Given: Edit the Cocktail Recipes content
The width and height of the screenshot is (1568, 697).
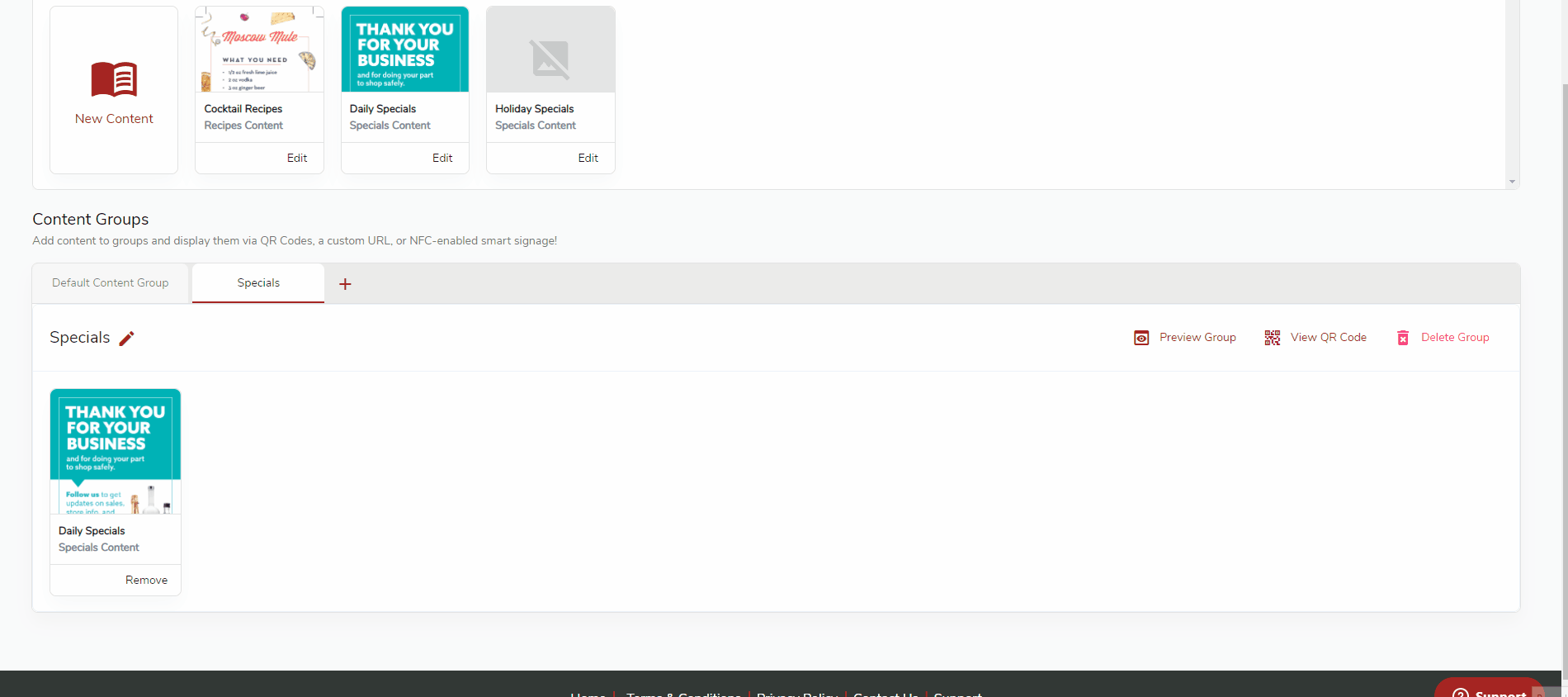Looking at the screenshot, I should [x=297, y=158].
